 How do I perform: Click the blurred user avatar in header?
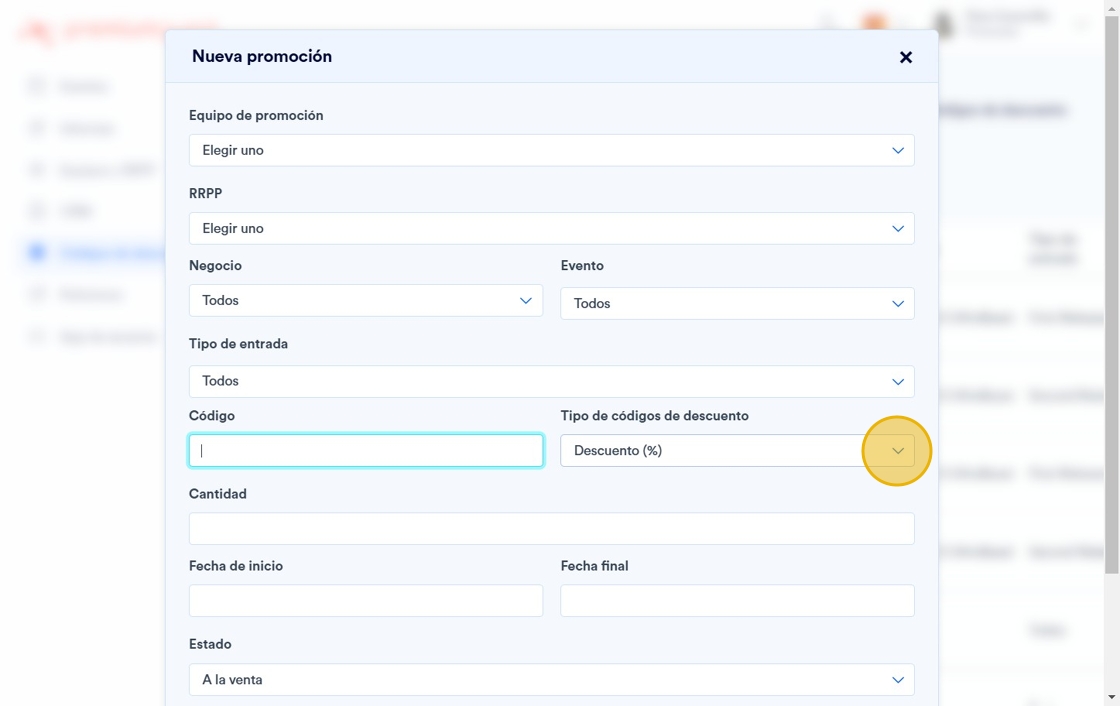[x=942, y=24]
